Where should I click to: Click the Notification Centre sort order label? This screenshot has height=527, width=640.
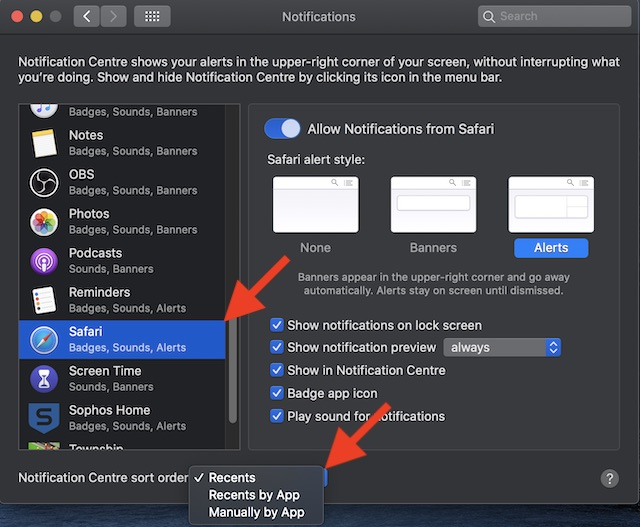click(103, 478)
